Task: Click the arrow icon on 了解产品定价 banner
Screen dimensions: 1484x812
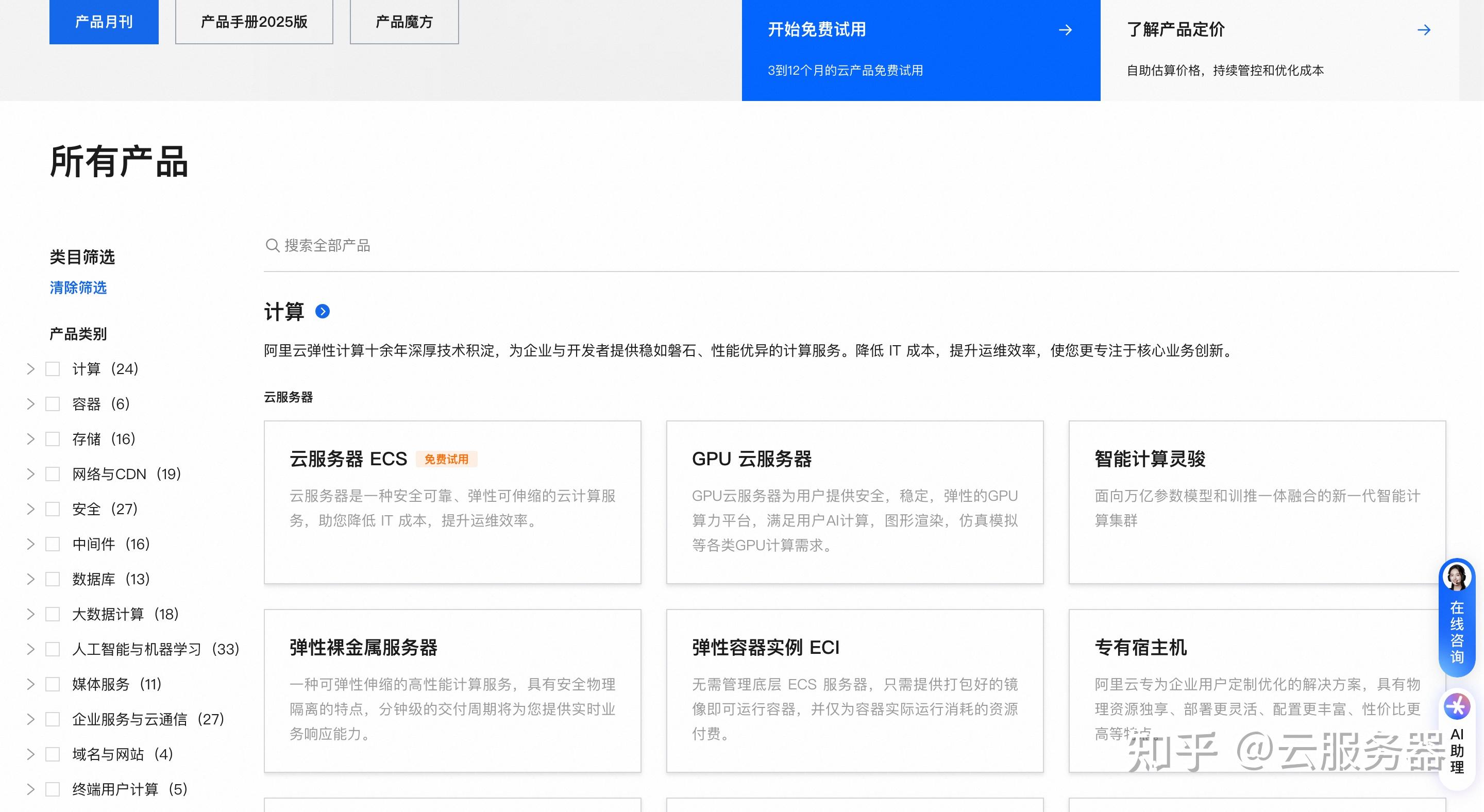Action: click(1424, 30)
